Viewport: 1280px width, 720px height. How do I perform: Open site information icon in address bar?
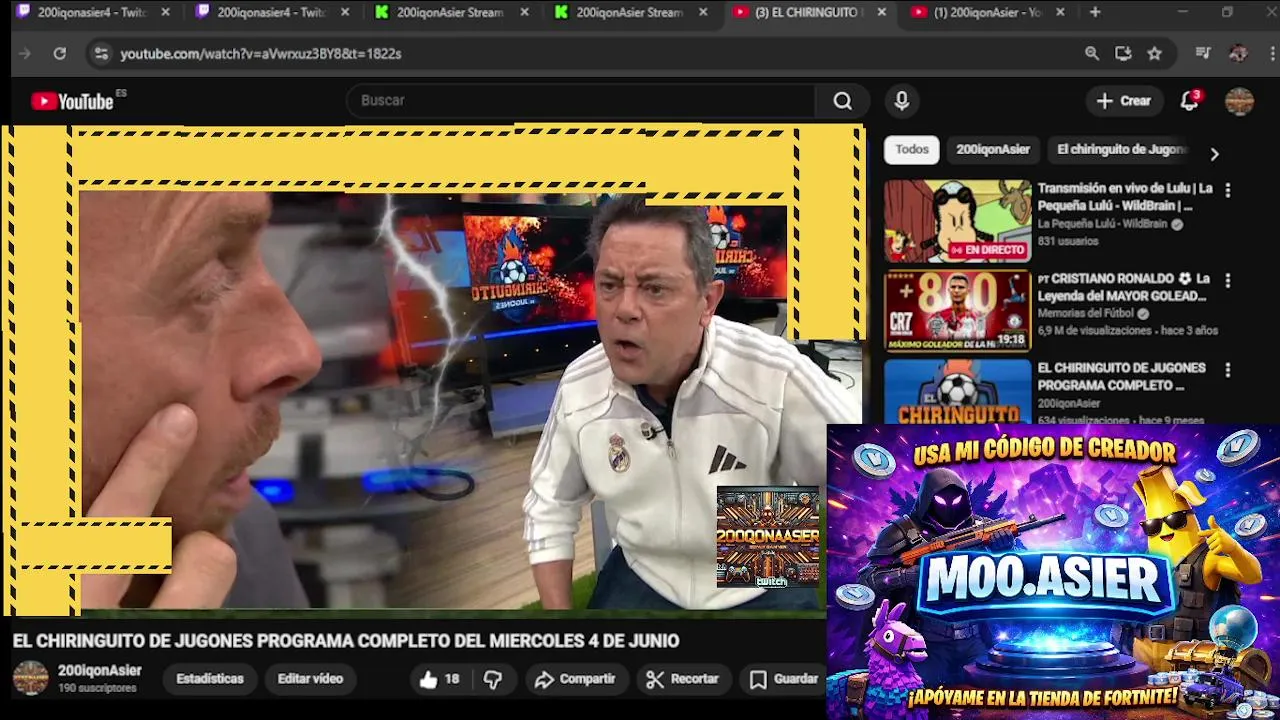click(101, 54)
